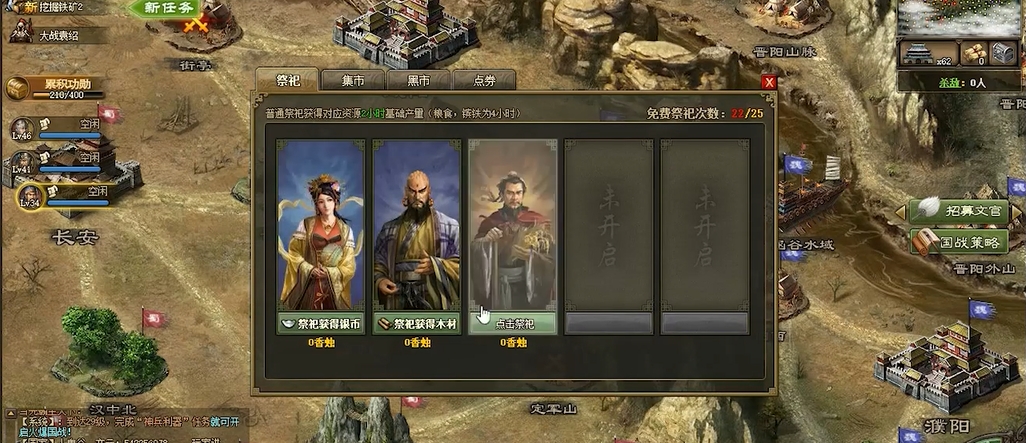Click 祭祀获得木材 button

tap(417, 323)
